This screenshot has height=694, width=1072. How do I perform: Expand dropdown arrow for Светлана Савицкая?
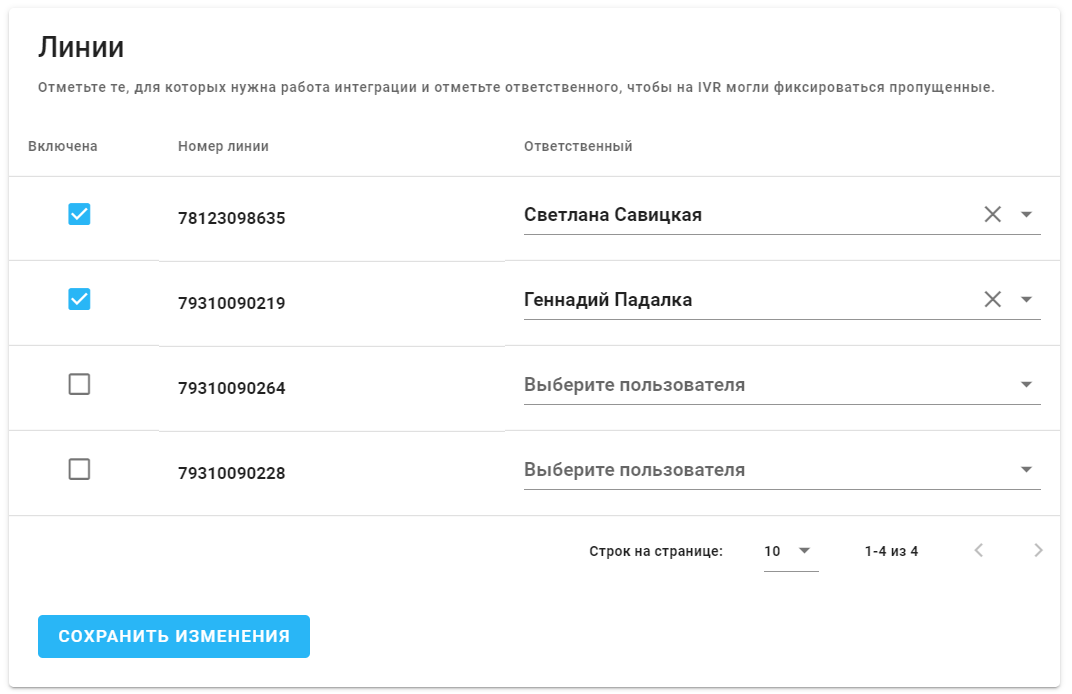[1026, 215]
